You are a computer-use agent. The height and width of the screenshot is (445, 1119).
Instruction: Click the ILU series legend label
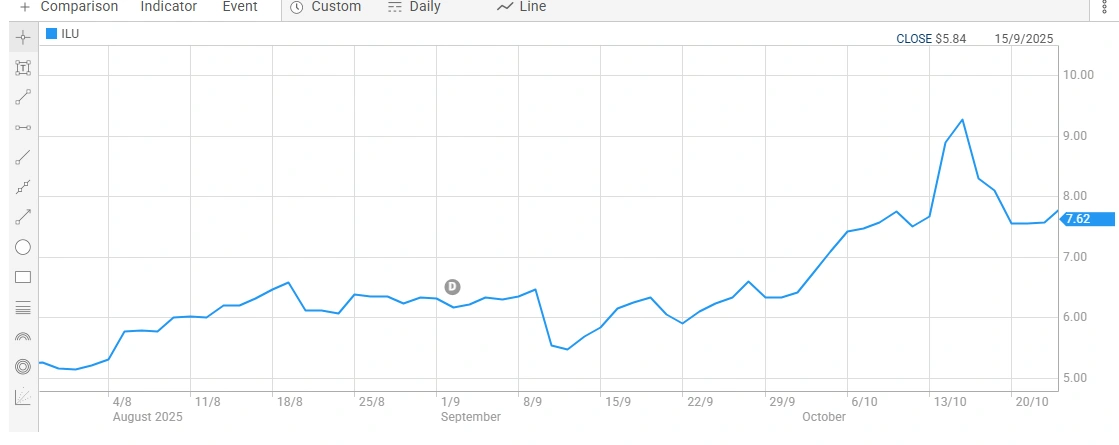coord(70,34)
